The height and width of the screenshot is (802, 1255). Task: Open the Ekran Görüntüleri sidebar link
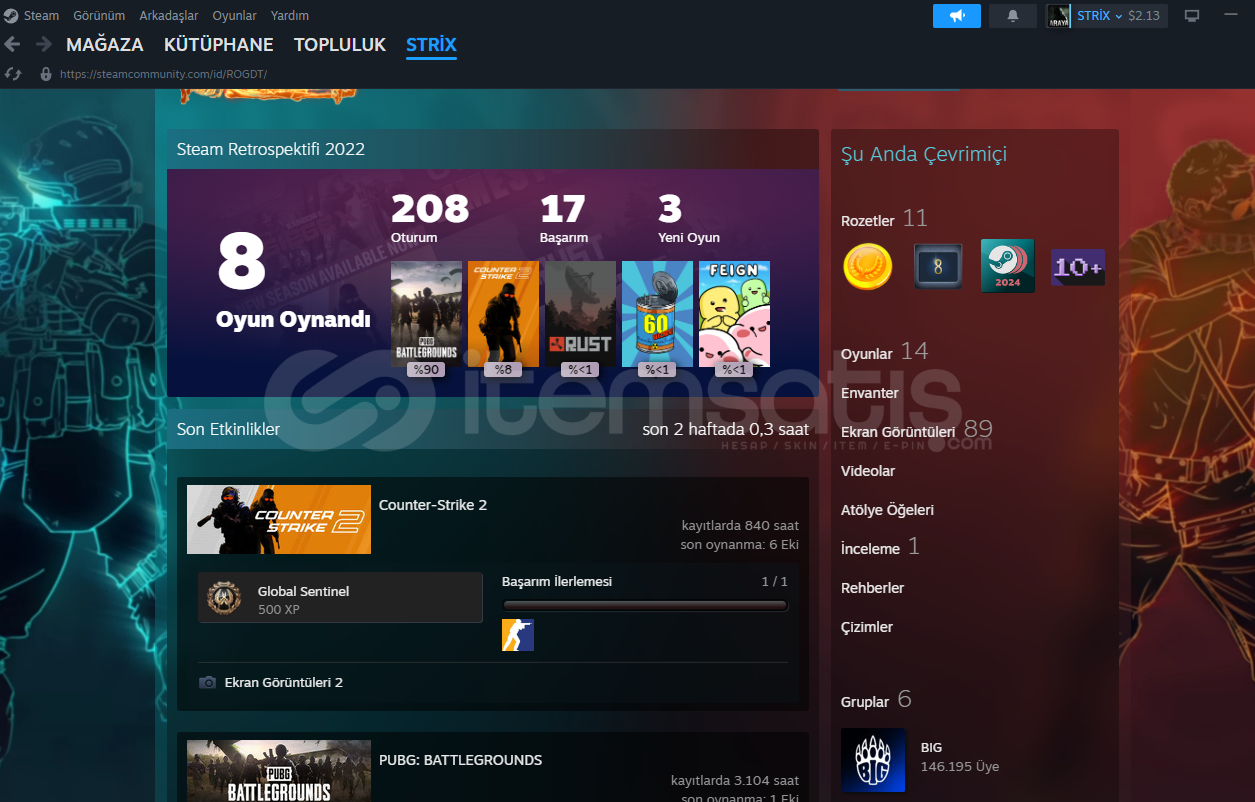click(897, 432)
